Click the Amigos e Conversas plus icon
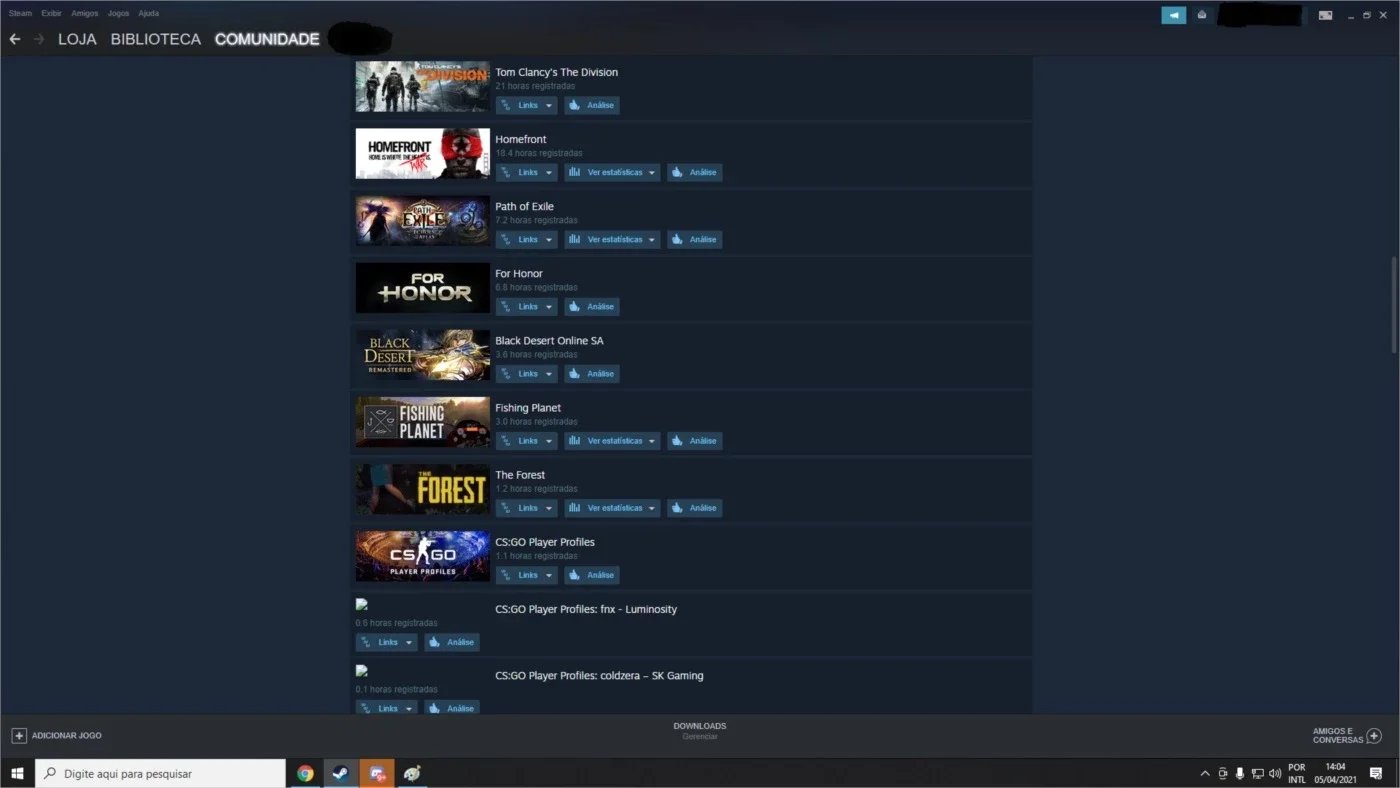The width and height of the screenshot is (1400, 788). pos(1374,735)
